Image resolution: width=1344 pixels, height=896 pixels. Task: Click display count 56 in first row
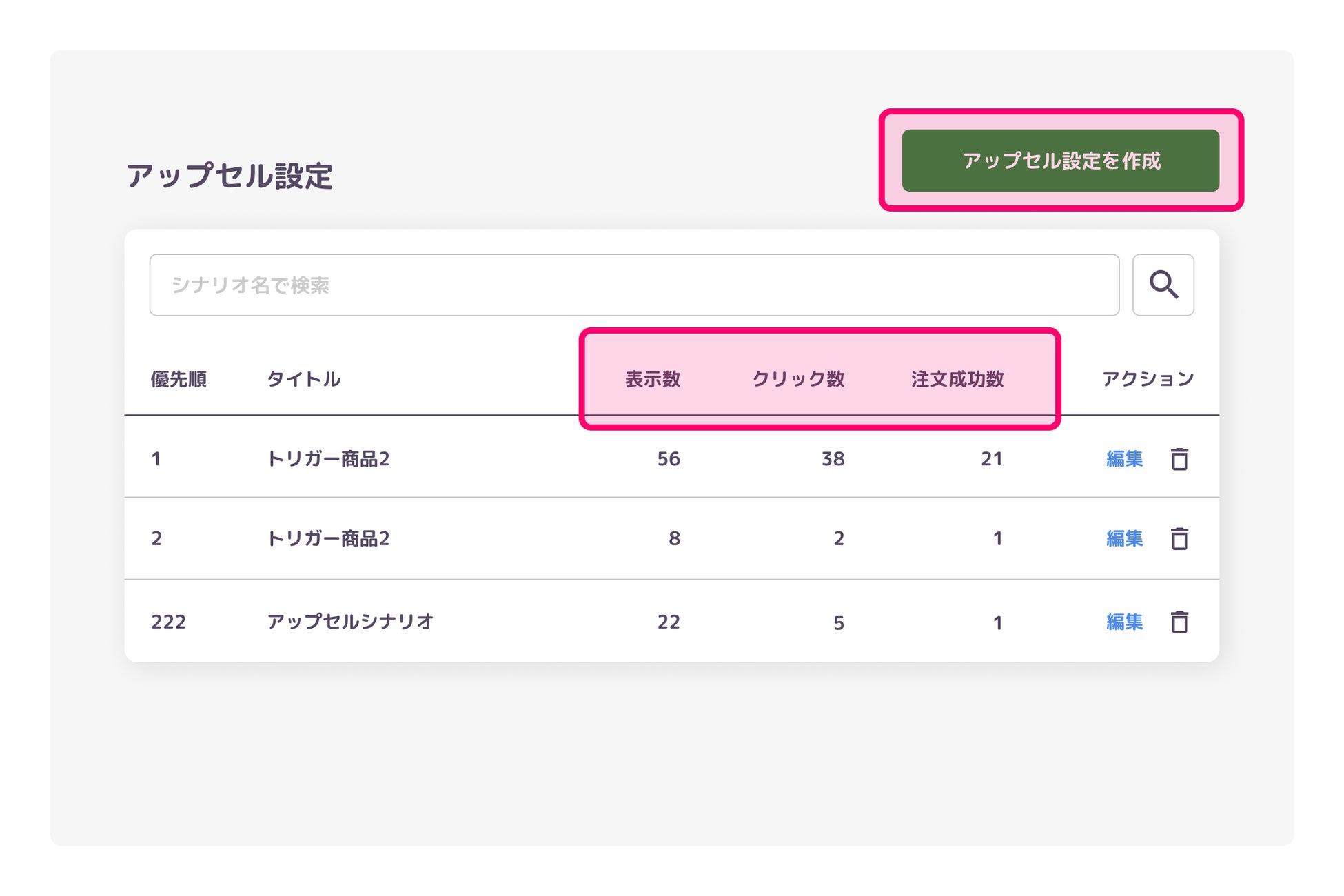668,459
